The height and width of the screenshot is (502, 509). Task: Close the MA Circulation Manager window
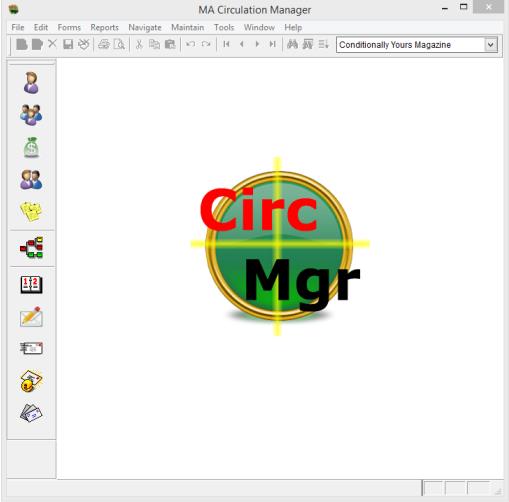pyautogui.click(x=488, y=7)
